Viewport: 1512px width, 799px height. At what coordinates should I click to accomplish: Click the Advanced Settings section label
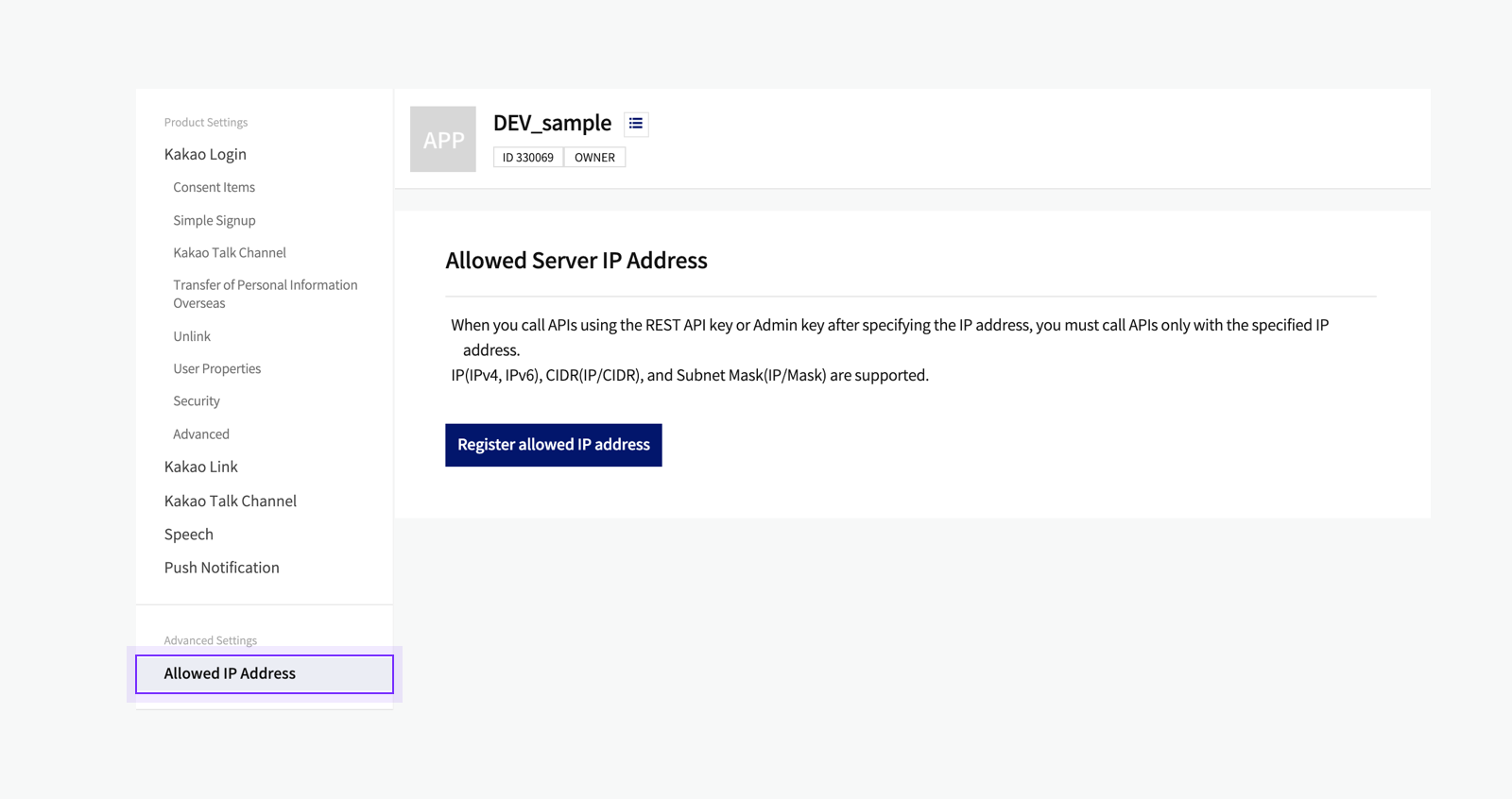pyautogui.click(x=211, y=640)
